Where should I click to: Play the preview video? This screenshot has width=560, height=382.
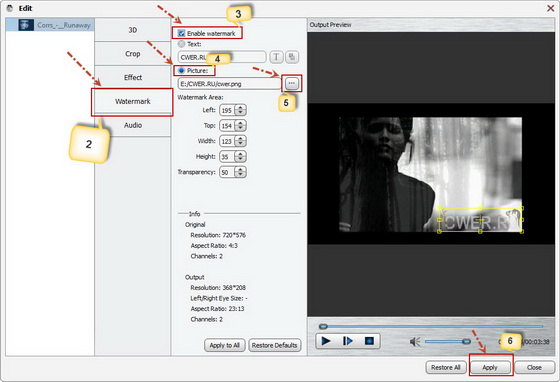325,341
